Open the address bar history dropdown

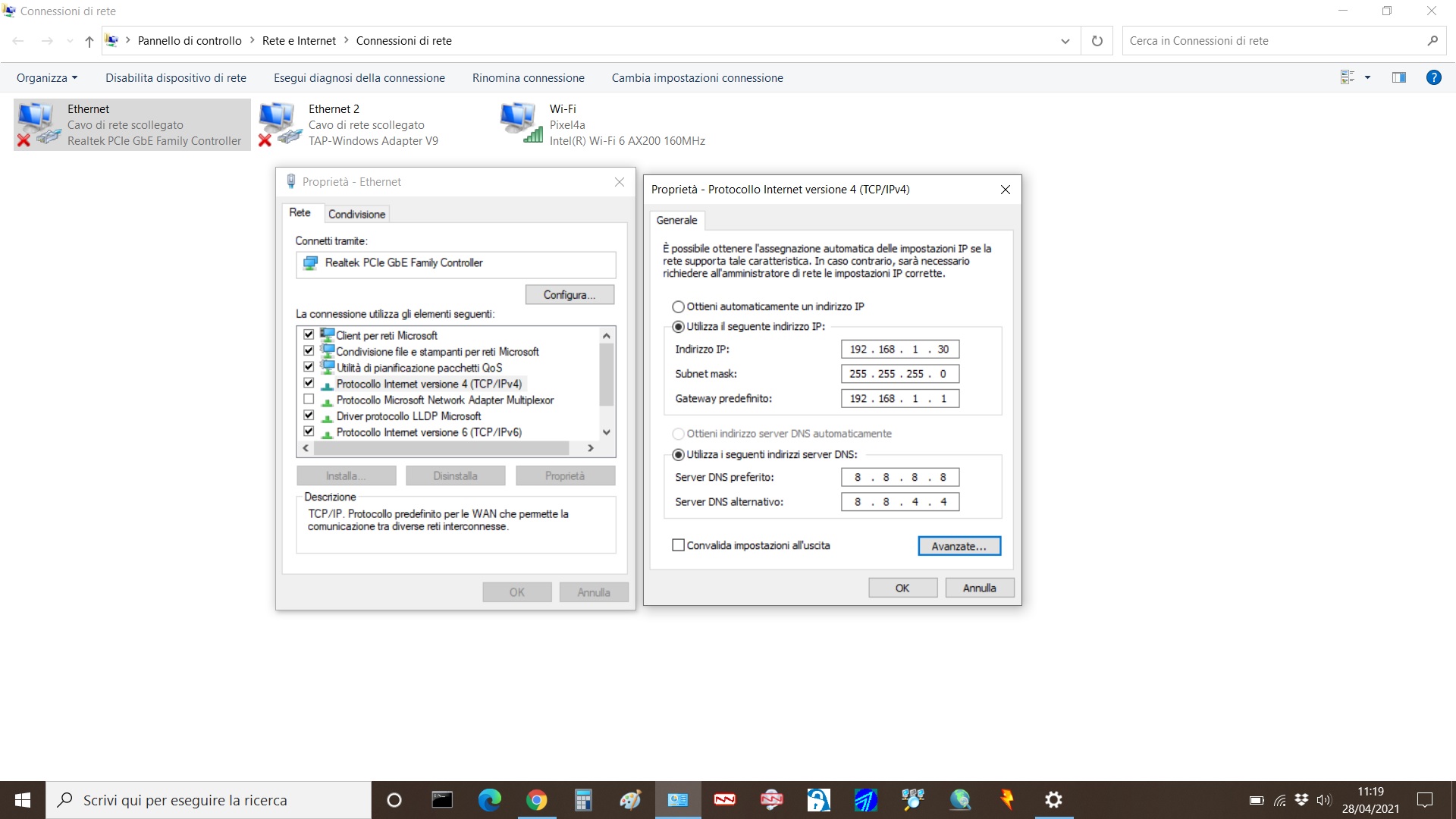[1065, 41]
